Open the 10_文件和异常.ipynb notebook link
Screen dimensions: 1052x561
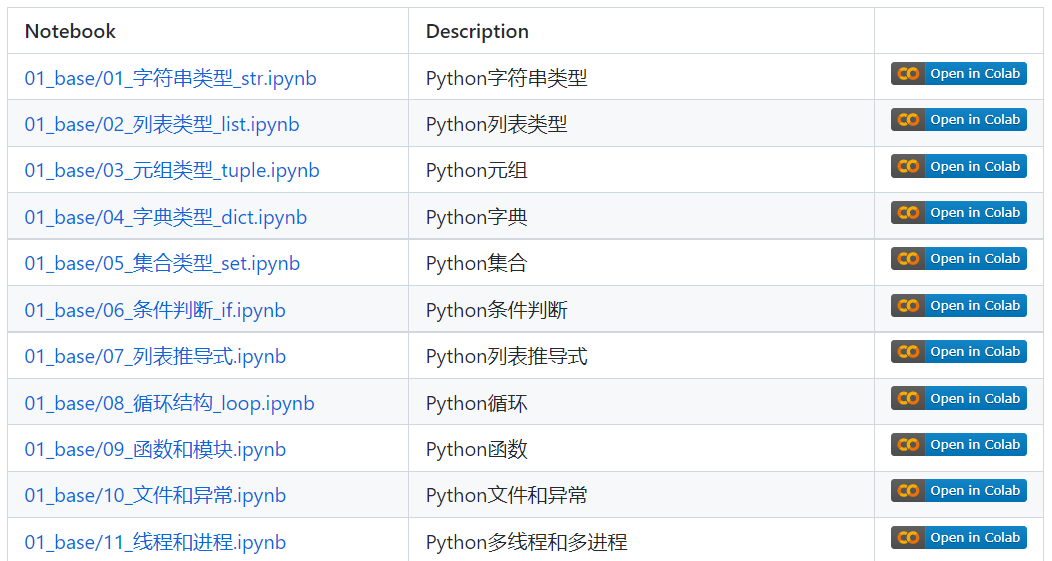[155, 496]
